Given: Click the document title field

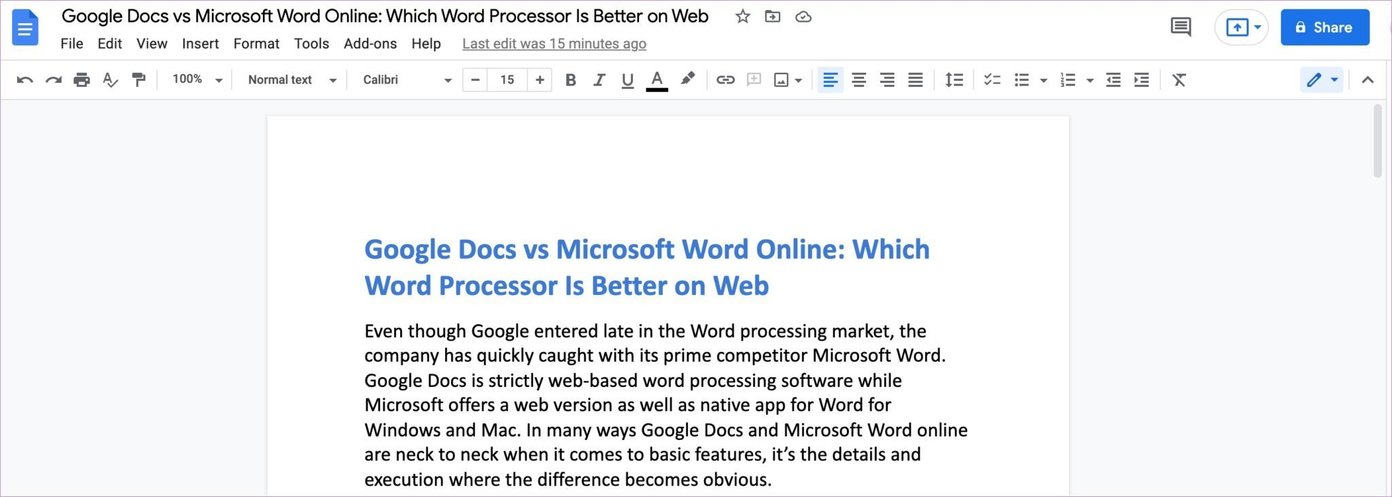Looking at the screenshot, I should click(385, 16).
